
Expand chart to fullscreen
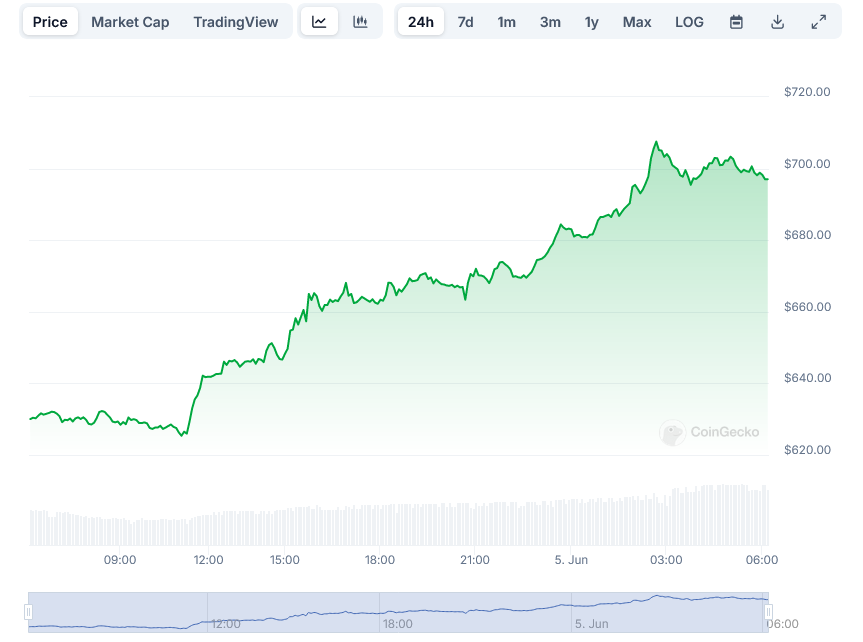(x=818, y=22)
